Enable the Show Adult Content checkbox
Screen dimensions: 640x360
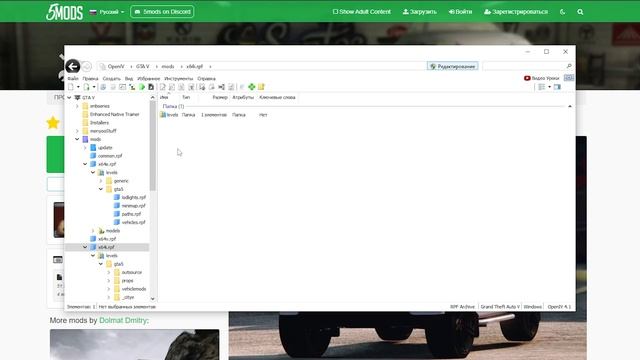point(335,12)
